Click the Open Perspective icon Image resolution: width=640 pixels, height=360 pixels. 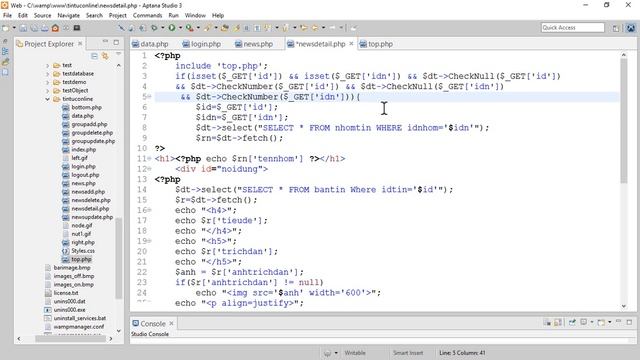click(616, 28)
